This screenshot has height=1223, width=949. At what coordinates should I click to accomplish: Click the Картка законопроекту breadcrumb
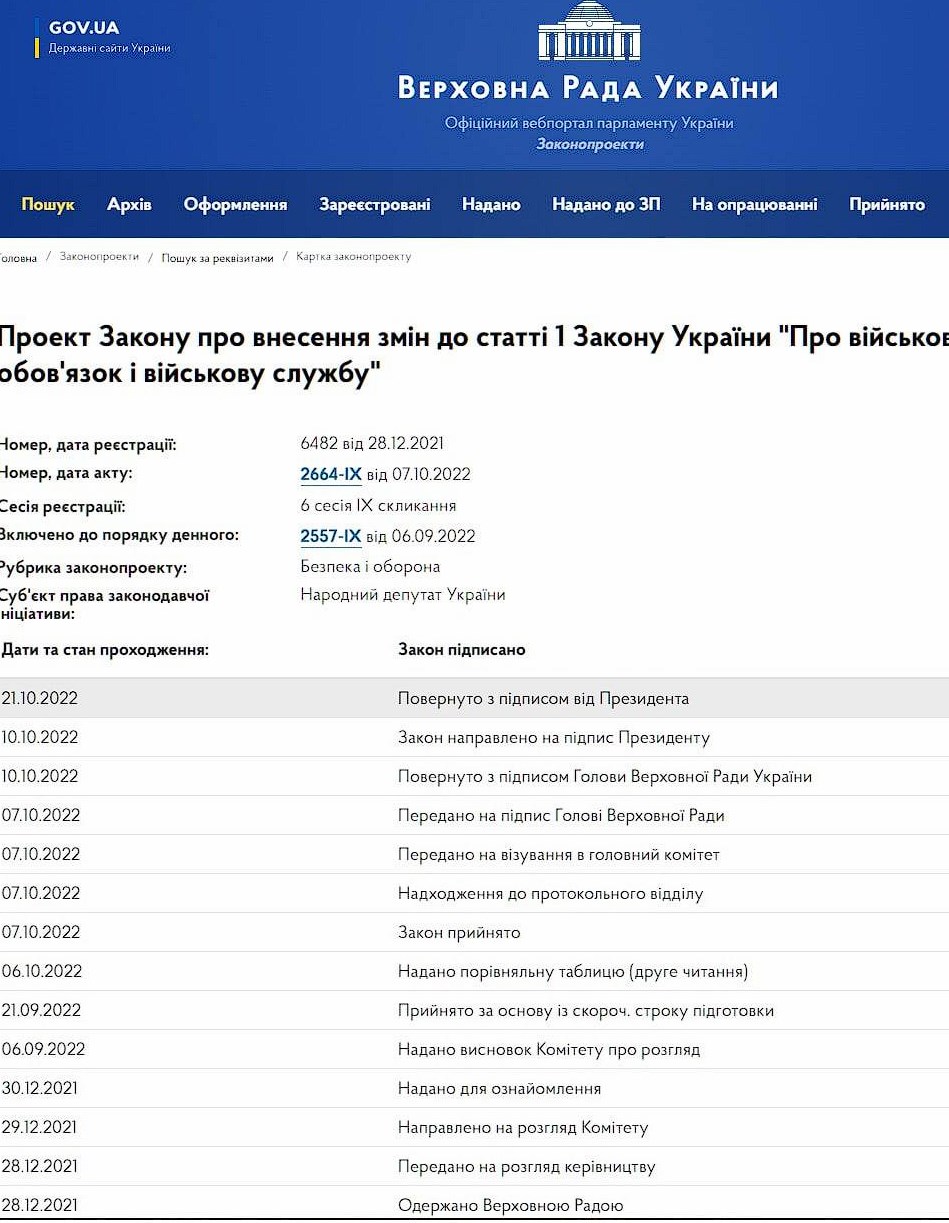[353, 257]
